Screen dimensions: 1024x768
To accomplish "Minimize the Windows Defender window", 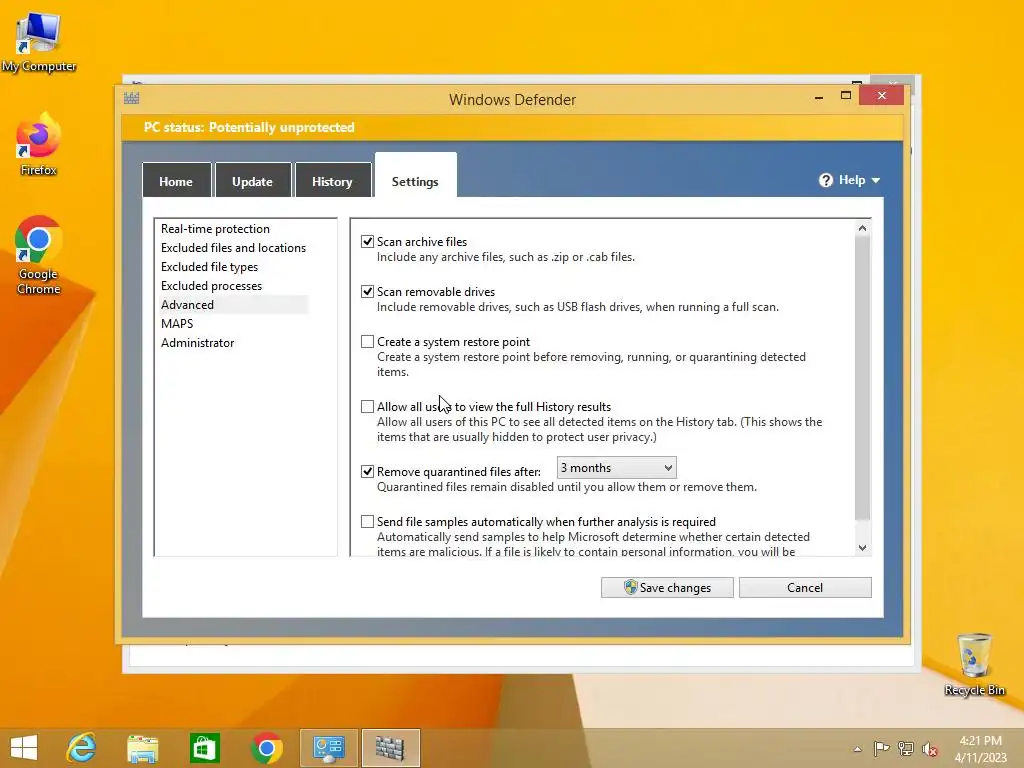I will point(819,97).
